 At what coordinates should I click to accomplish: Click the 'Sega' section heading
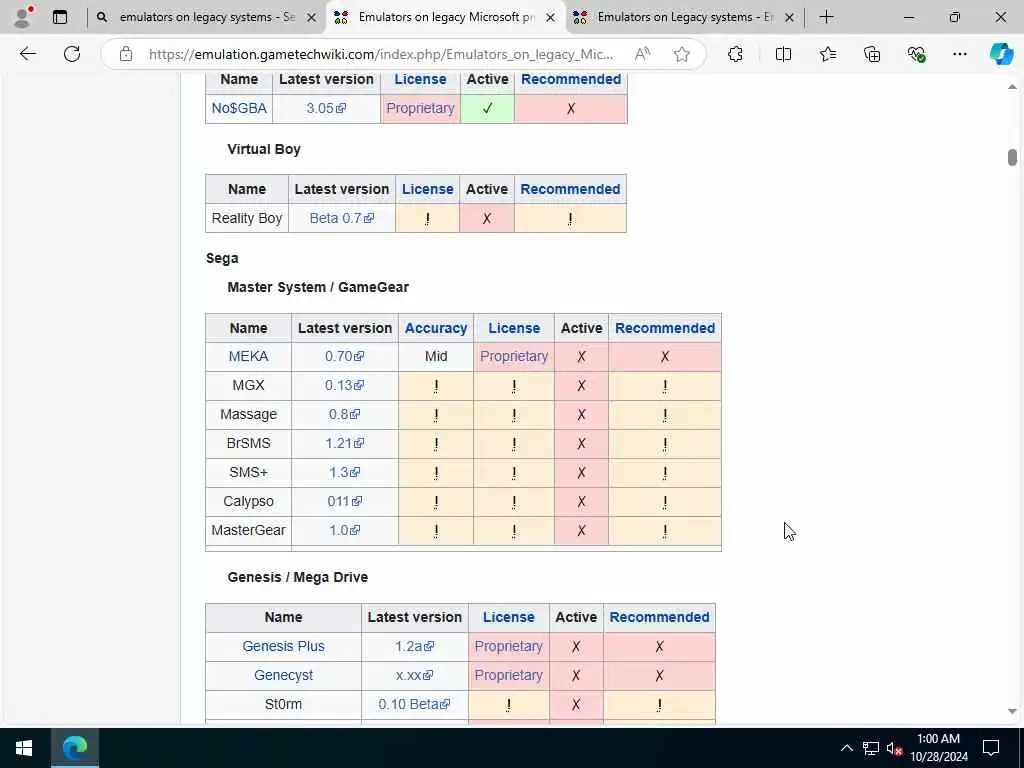222,259
